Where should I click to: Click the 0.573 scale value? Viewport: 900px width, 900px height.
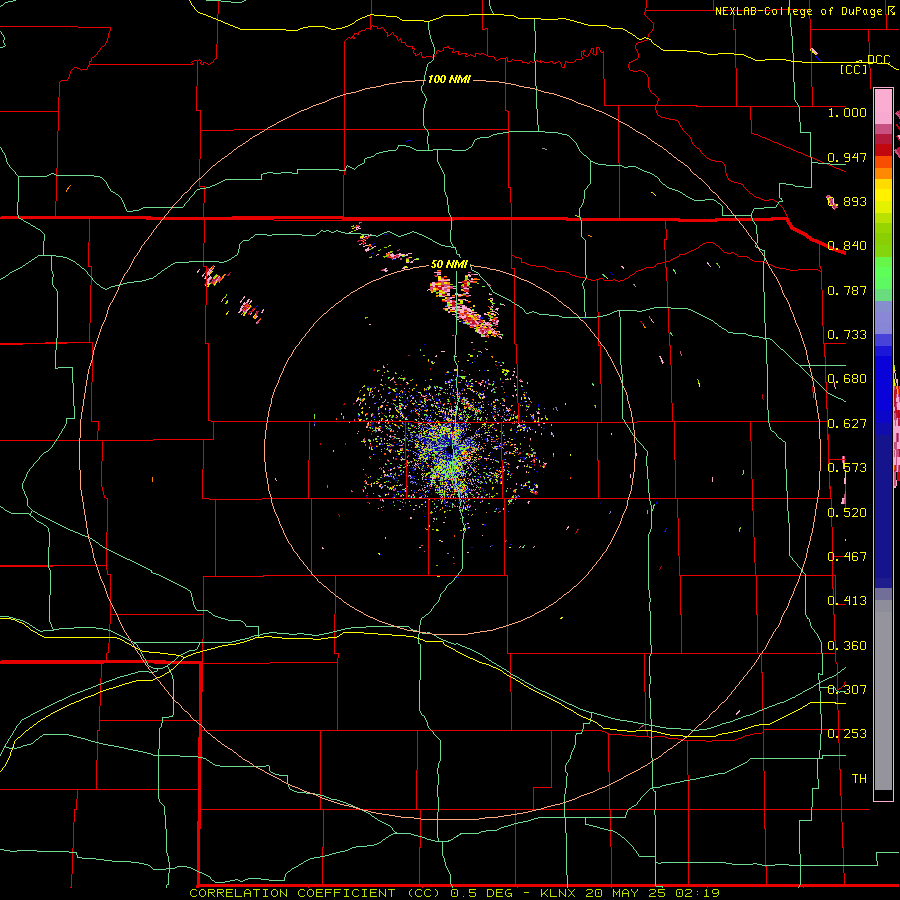coord(847,468)
